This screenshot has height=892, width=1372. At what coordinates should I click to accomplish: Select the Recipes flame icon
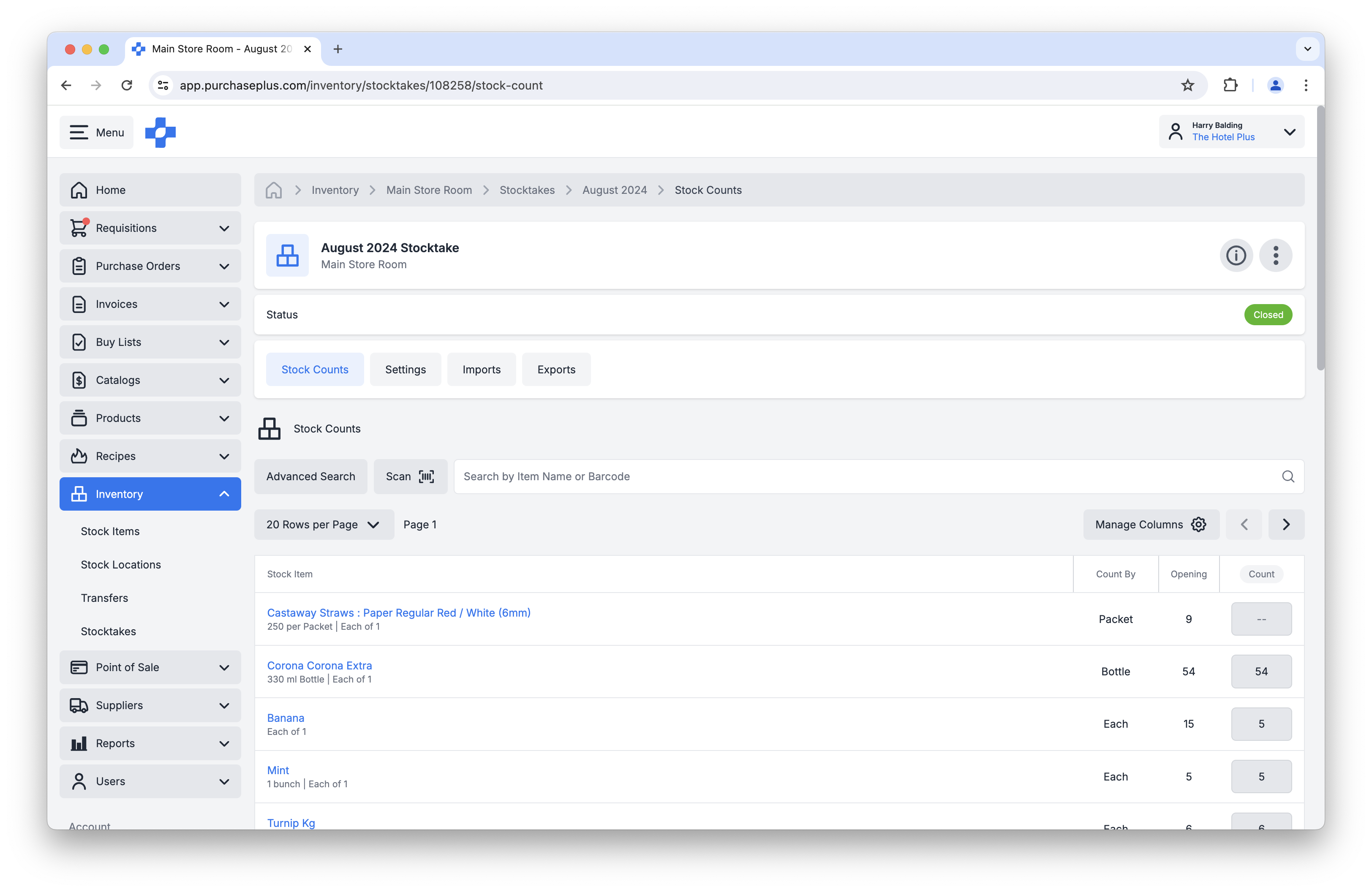click(79, 456)
